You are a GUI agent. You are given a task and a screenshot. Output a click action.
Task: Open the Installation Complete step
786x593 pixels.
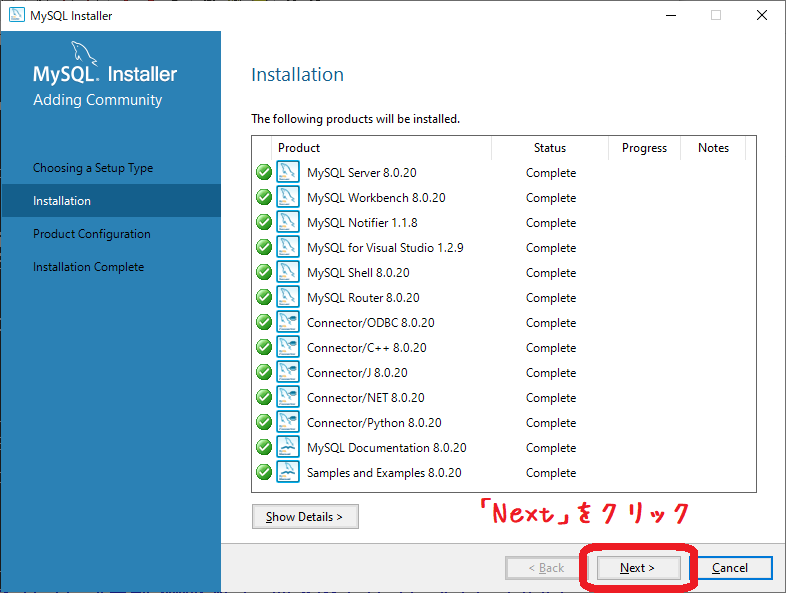point(89,267)
